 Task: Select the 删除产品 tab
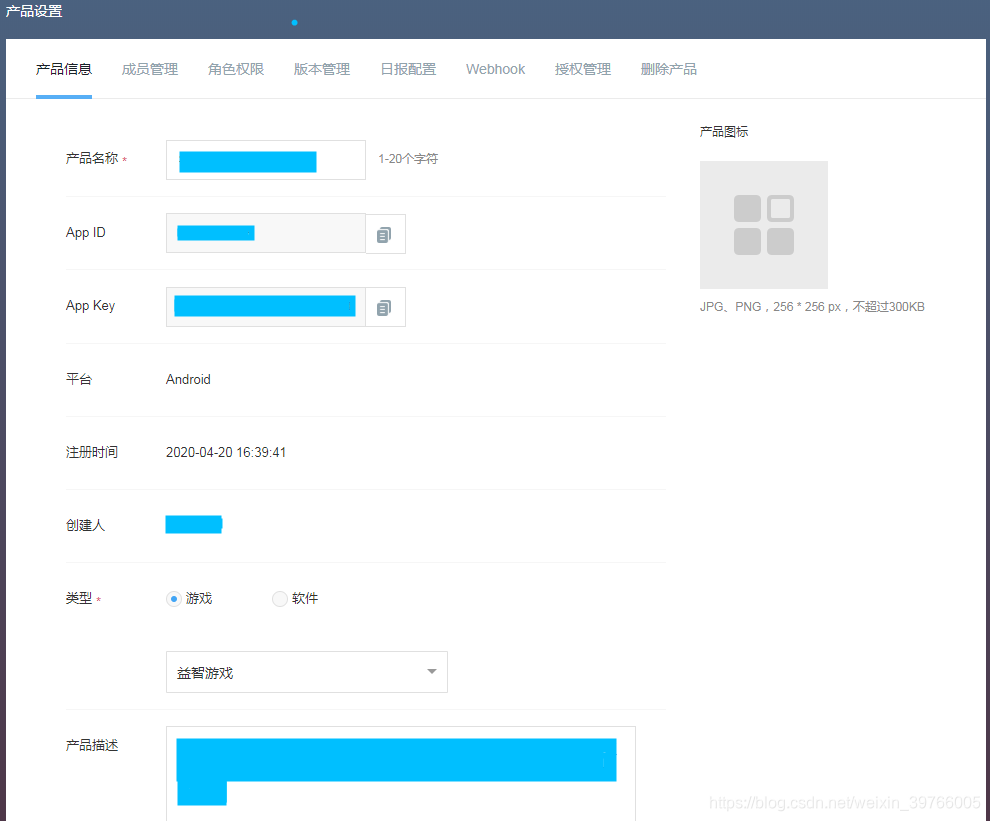(x=668, y=69)
